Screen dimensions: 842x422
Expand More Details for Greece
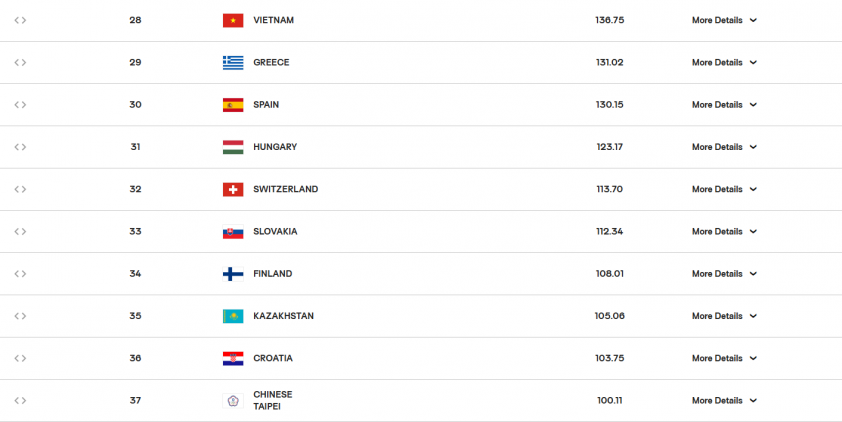724,62
